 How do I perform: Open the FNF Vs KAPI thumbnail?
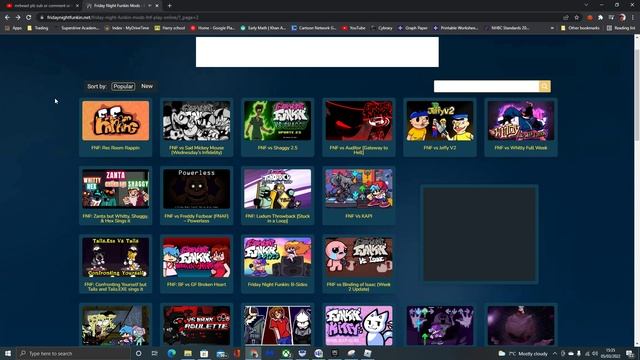(359, 189)
